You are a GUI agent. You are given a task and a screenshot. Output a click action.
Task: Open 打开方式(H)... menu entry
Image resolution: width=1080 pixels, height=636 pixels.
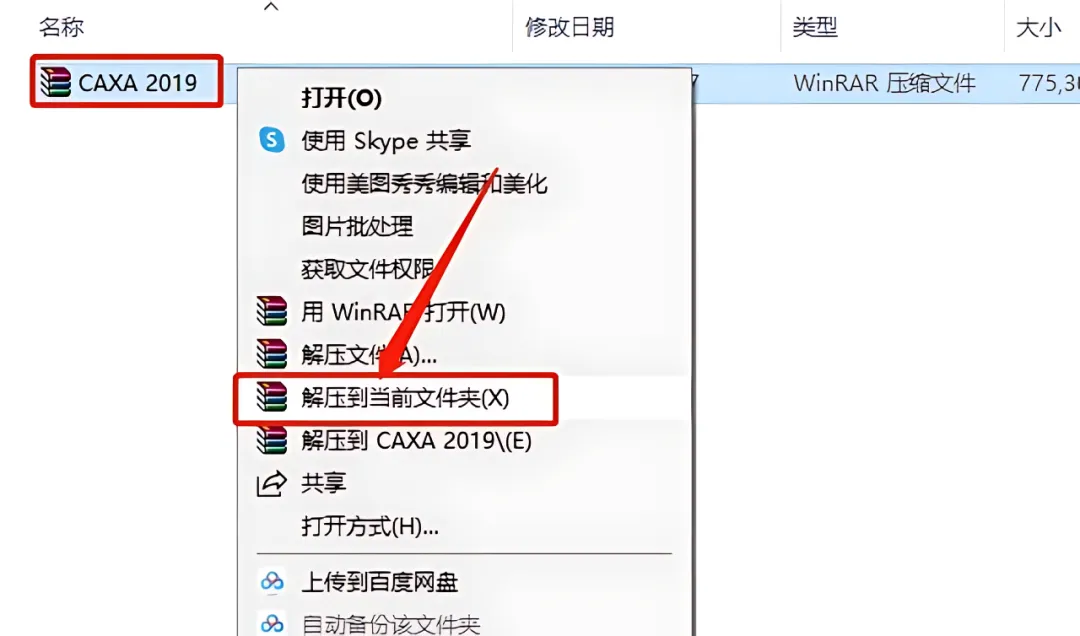point(370,526)
